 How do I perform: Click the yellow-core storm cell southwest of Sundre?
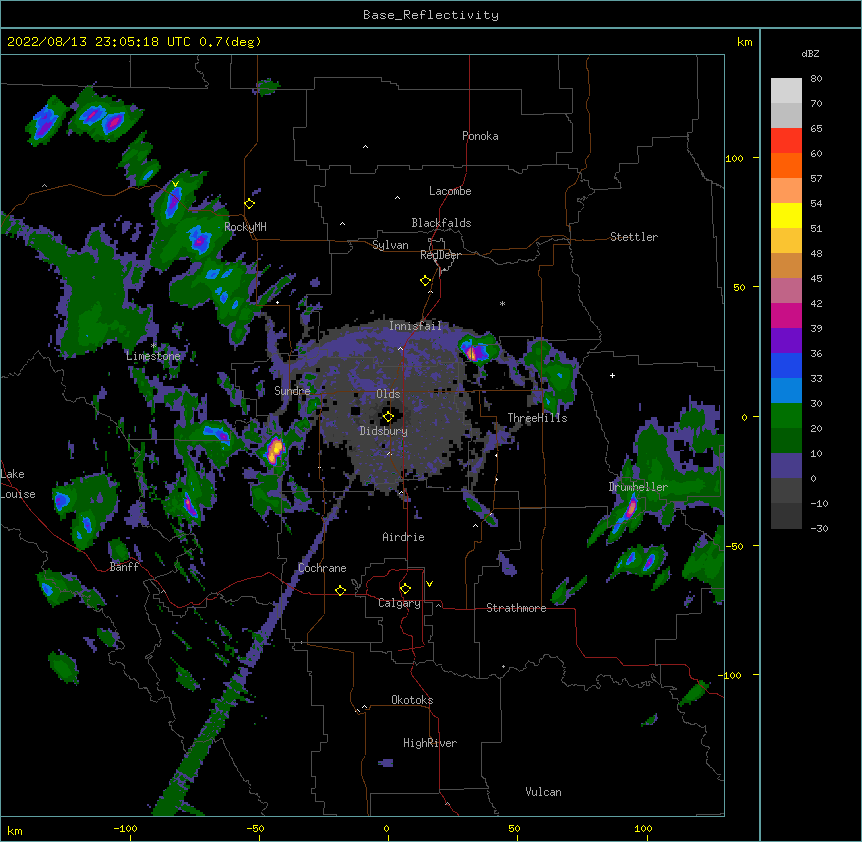pyautogui.click(x=274, y=450)
